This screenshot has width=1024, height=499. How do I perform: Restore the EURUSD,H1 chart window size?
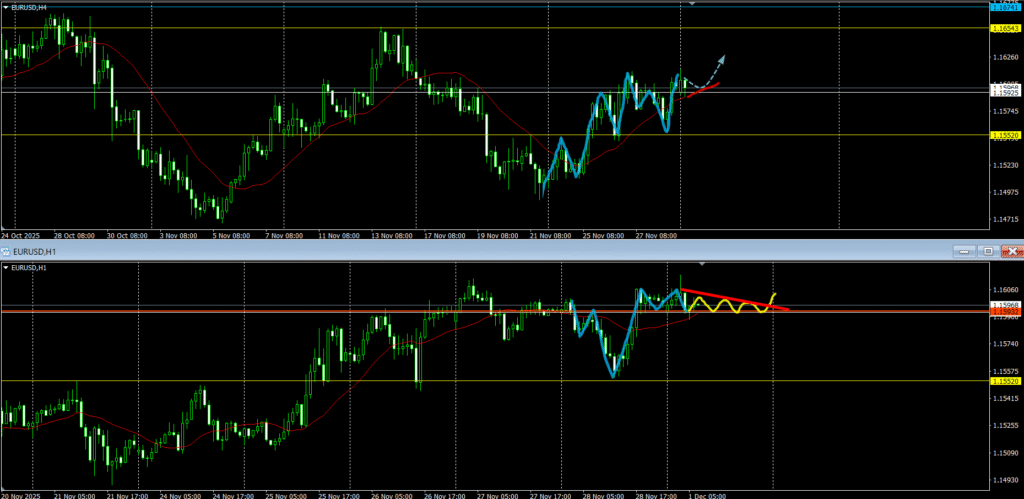click(988, 250)
